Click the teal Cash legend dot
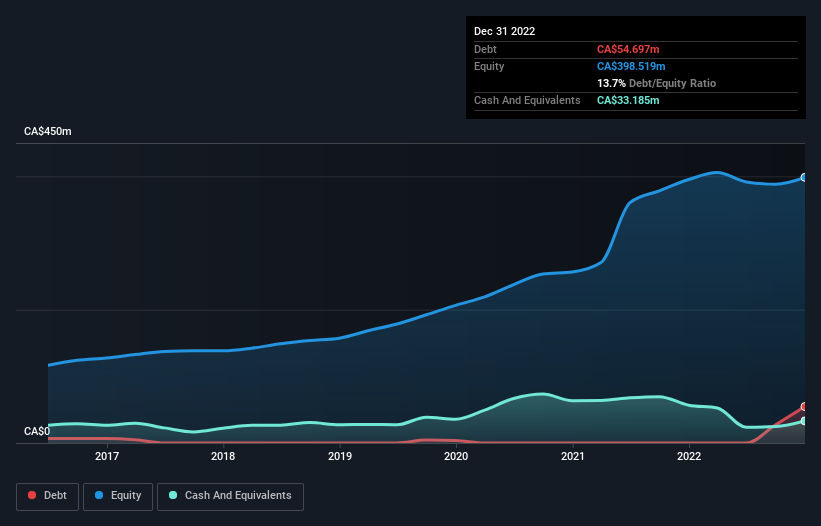 (173, 495)
